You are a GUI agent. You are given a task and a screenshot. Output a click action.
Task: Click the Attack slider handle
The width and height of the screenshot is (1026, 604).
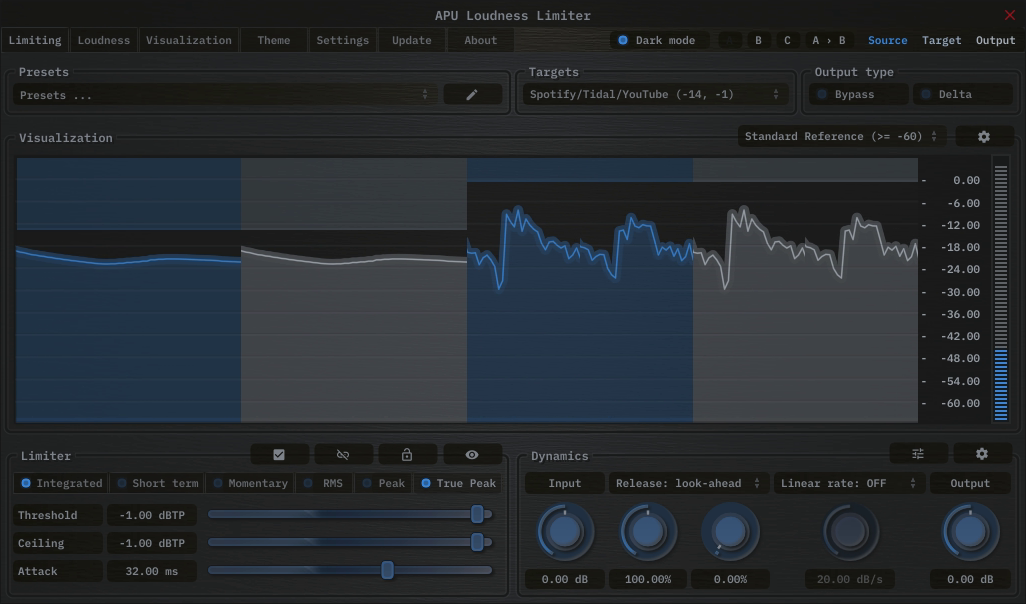[x=387, y=570]
